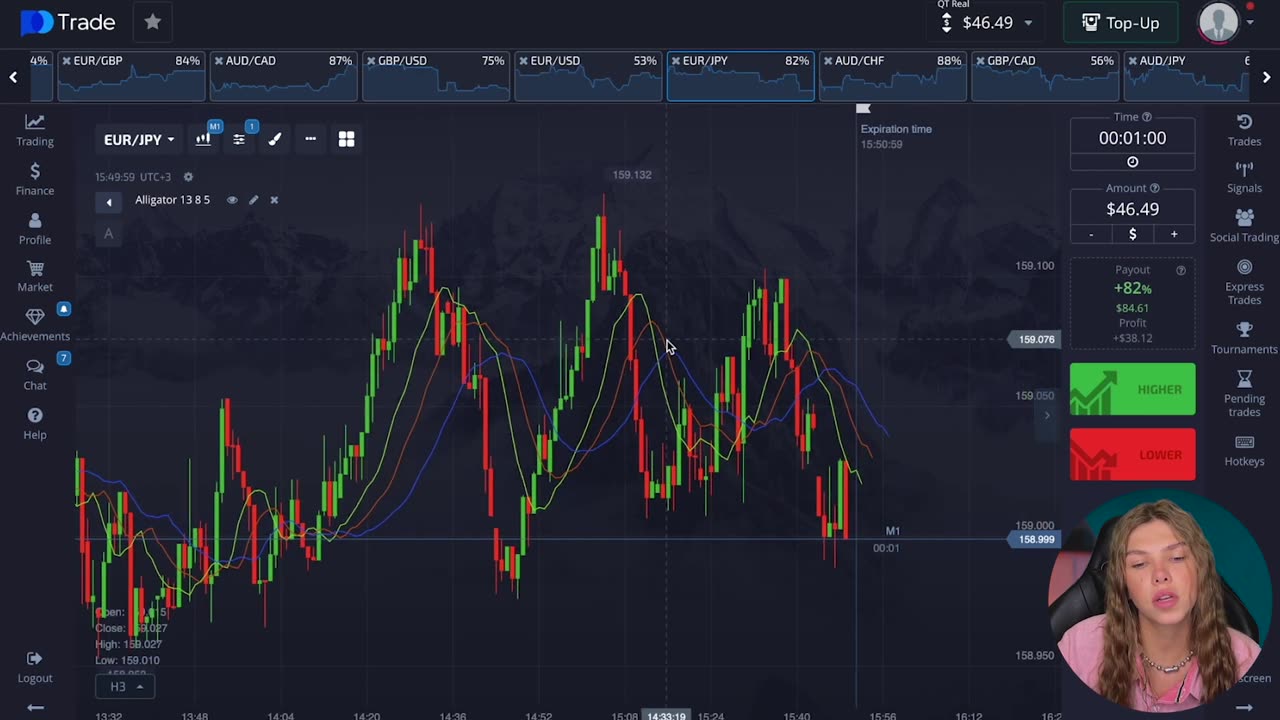The width and height of the screenshot is (1280, 720).
Task: Place a HIGHER trade
Action: [1132, 389]
